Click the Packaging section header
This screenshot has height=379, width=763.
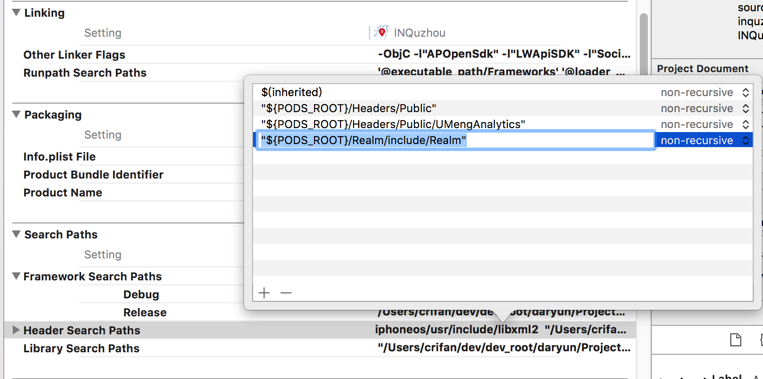click(53, 115)
